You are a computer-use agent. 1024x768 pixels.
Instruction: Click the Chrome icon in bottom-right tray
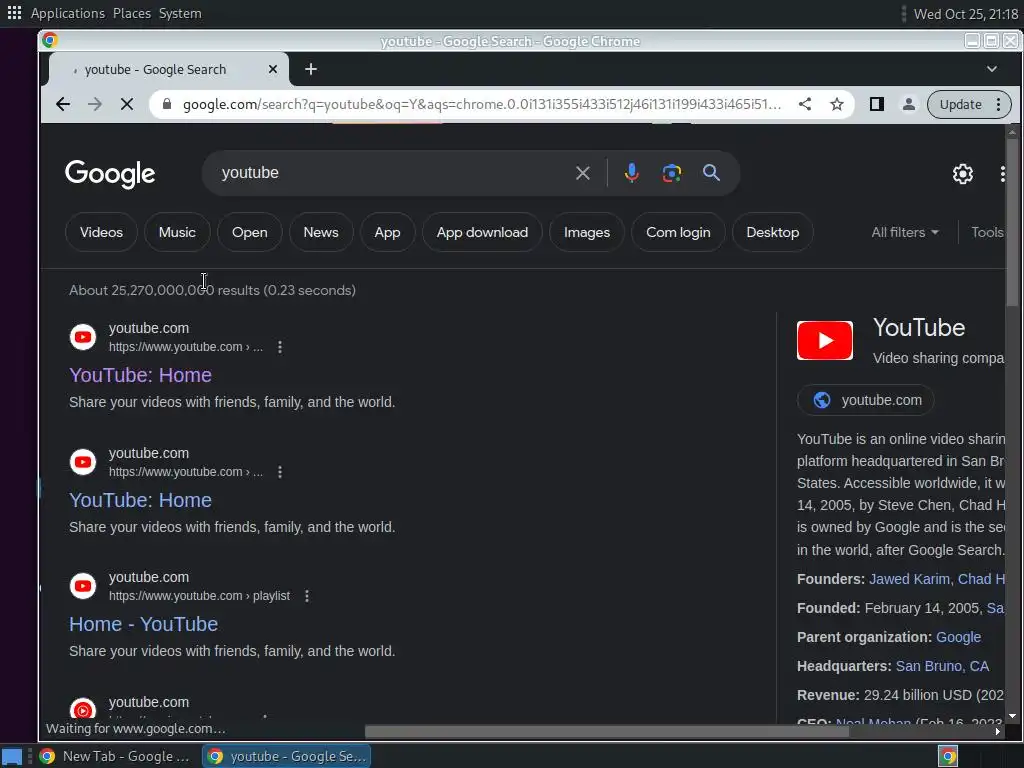(948, 756)
